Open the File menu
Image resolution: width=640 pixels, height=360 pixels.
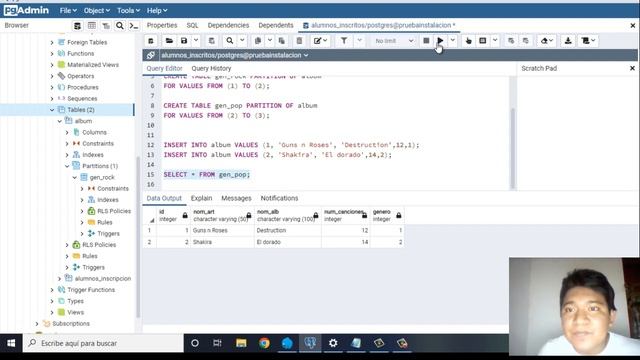click(68, 11)
